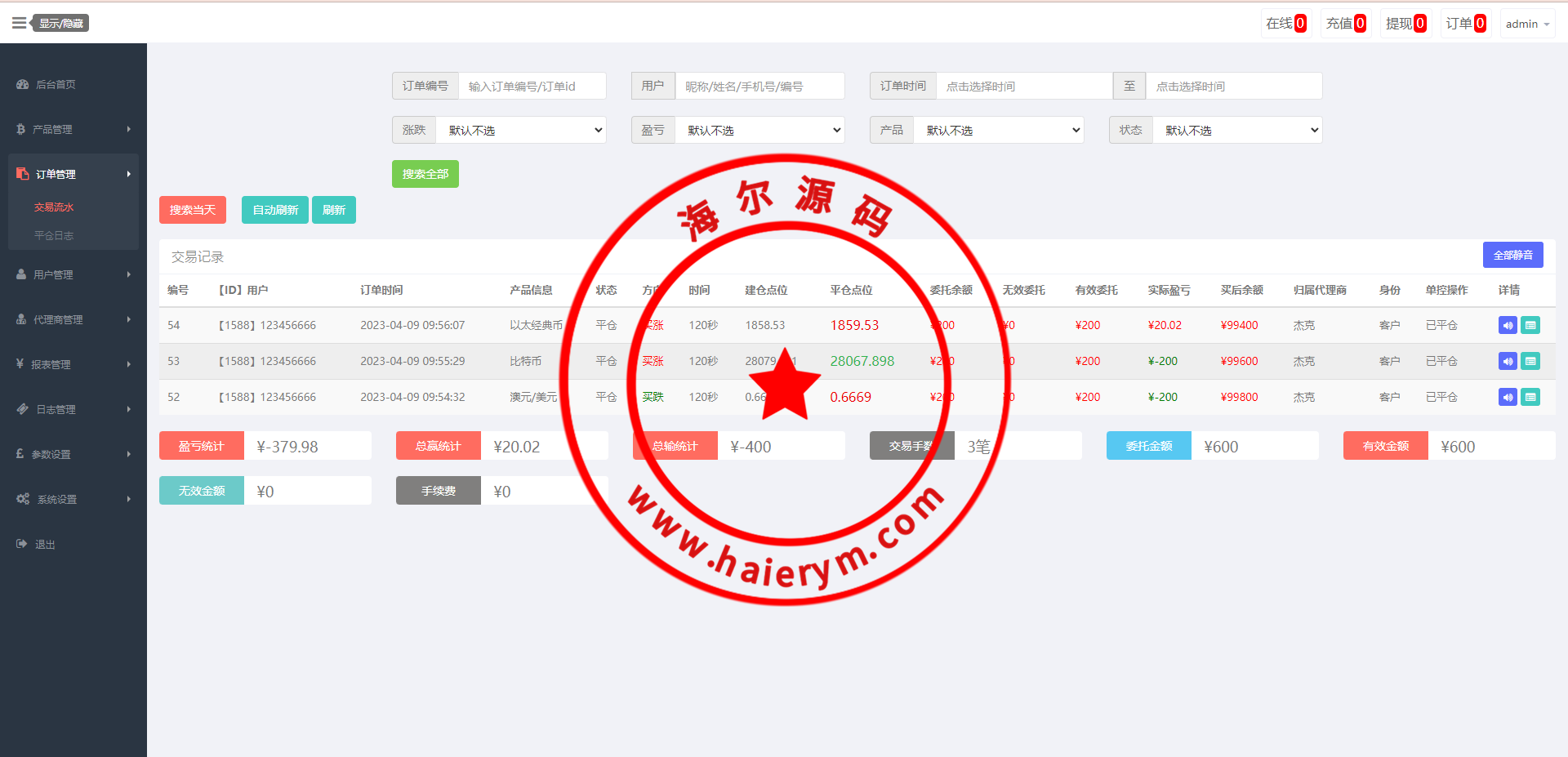Screen dimensions: 1568x757
Task: Click the 退出 logout icon in sidebar
Action: (x=22, y=544)
